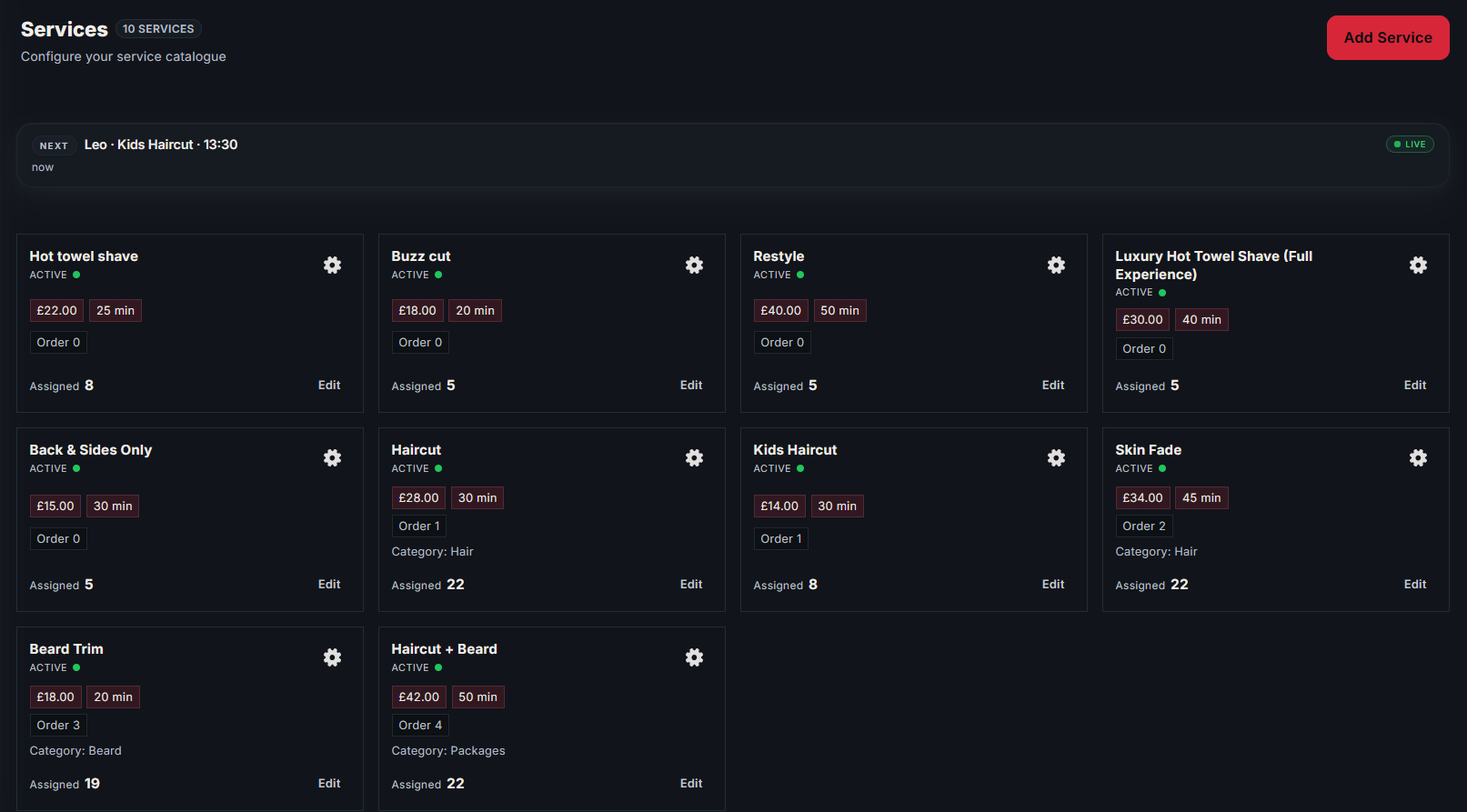The height and width of the screenshot is (812, 1467).
Task: Click the LIVE status badge
Action: click(x=1410, y=145)
